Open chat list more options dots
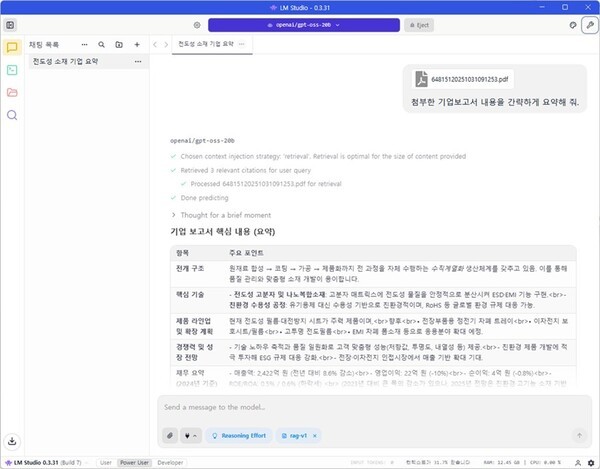Screen dimensions: 600x469 [x=84, y=45]
